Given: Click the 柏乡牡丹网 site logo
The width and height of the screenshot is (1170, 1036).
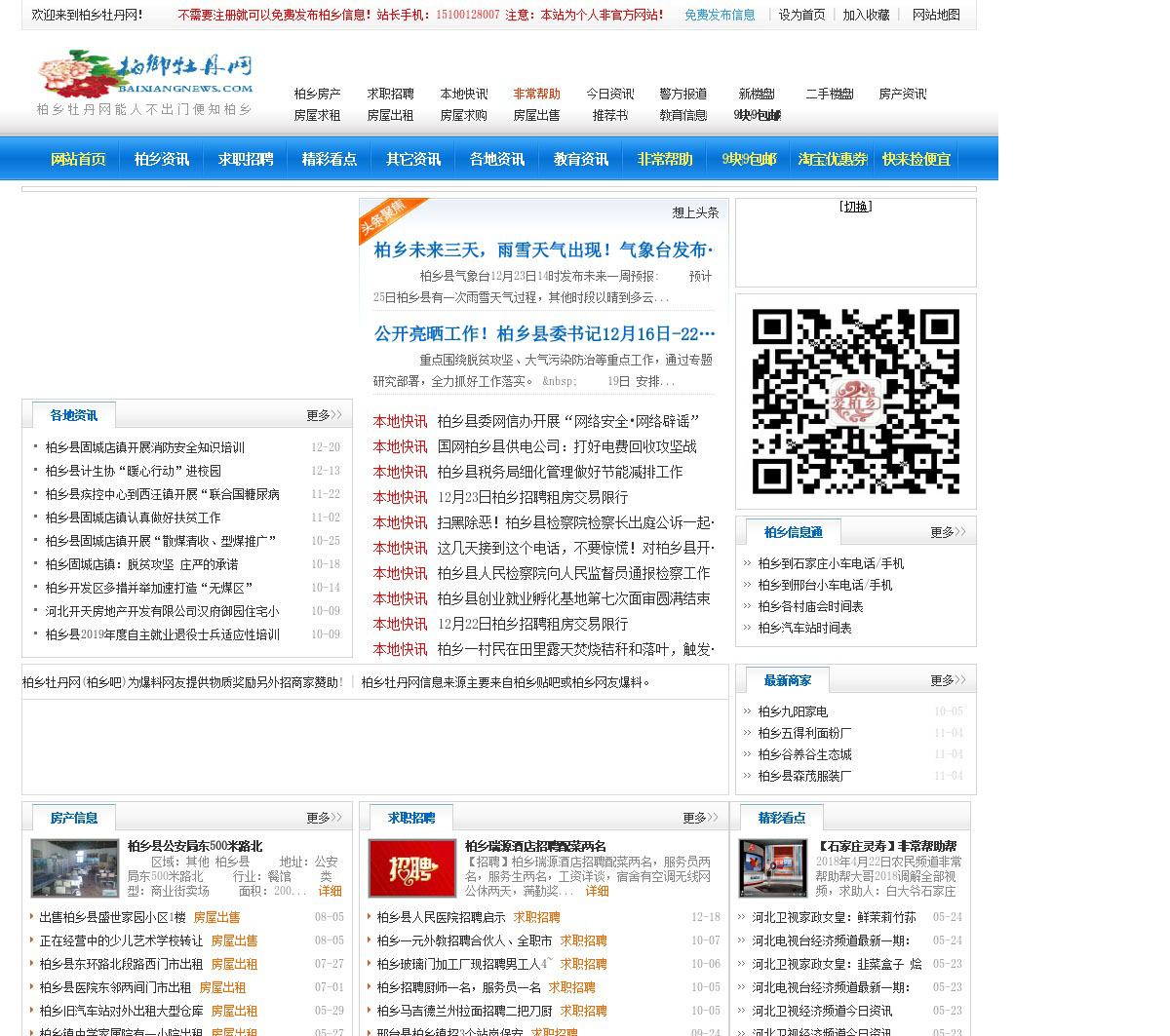Looking at the screenshot, I should point(144,76).
